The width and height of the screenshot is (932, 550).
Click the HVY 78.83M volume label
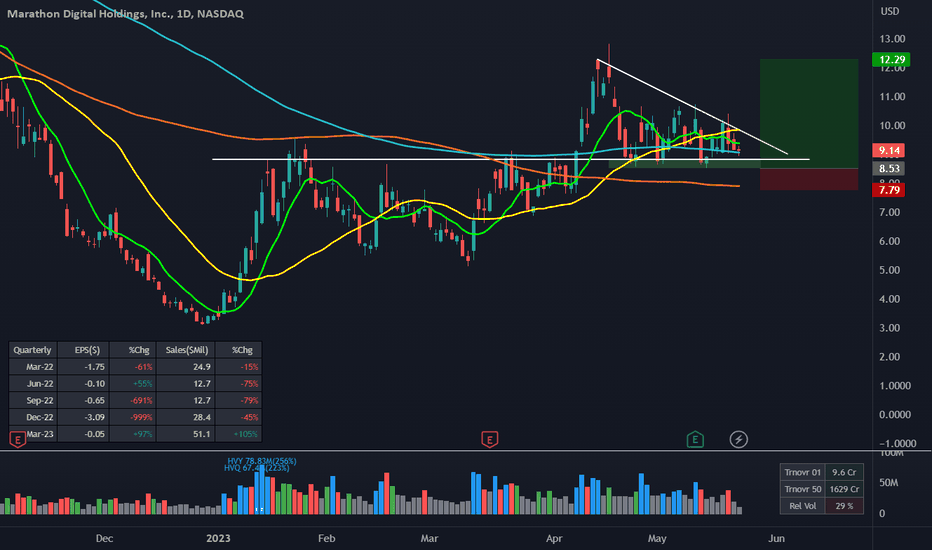[x=262, y=461]
